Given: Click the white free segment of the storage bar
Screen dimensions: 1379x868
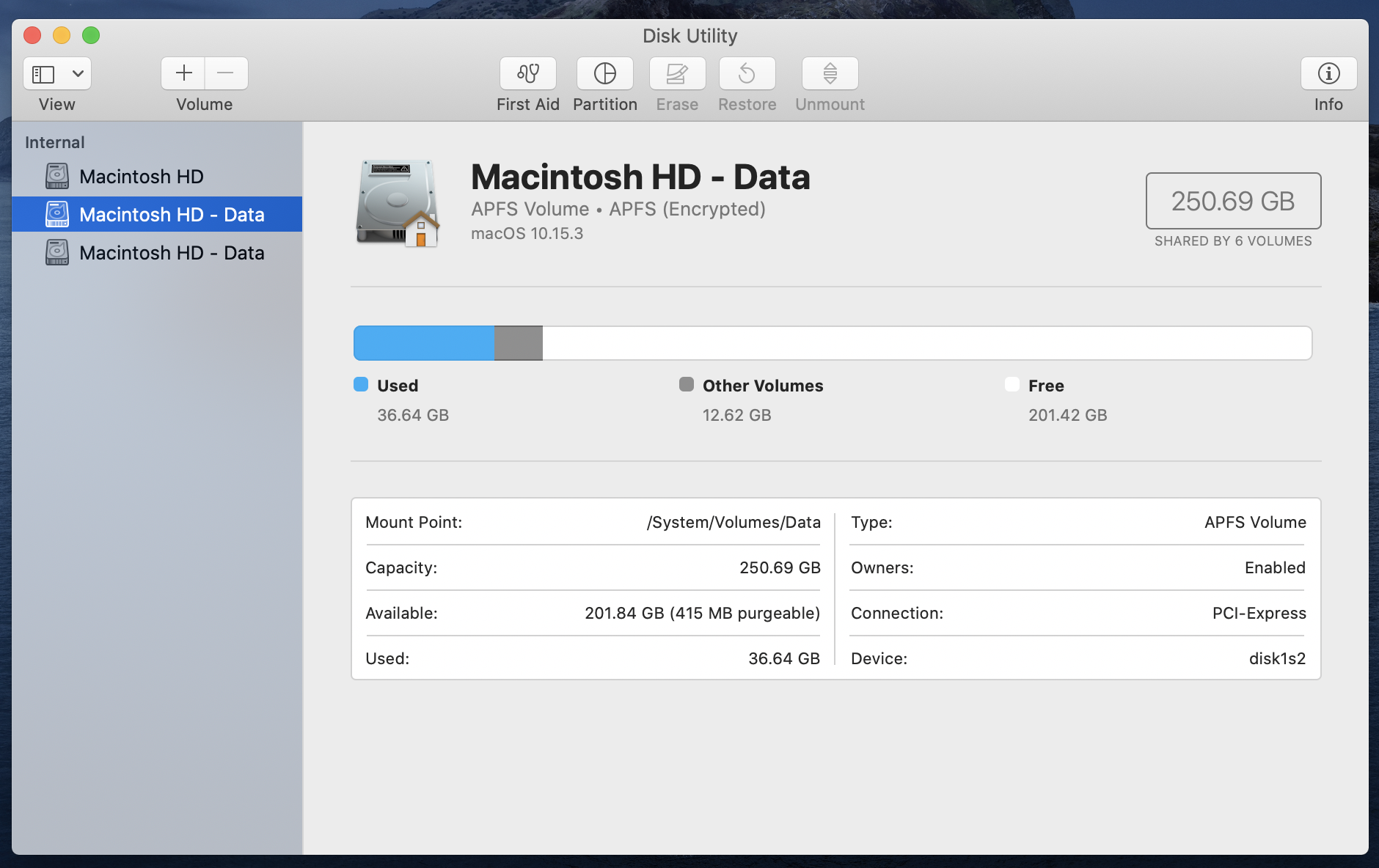Looking at the screenshot, I should [927, 343].
